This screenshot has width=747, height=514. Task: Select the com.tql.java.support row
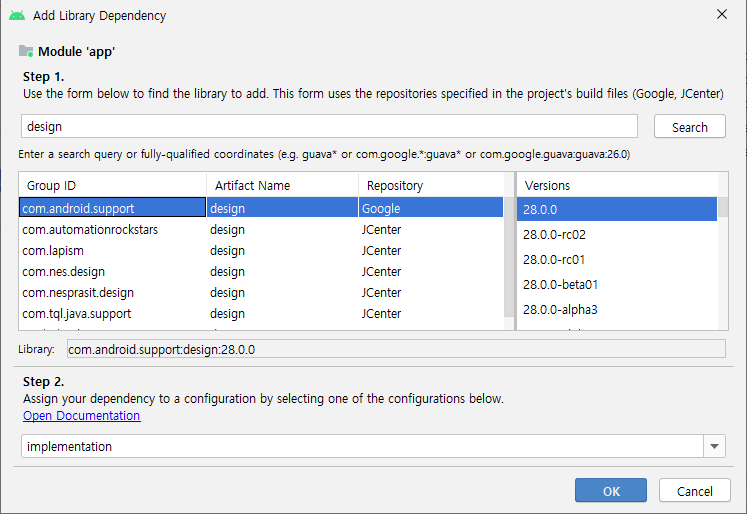coord(261,313)
